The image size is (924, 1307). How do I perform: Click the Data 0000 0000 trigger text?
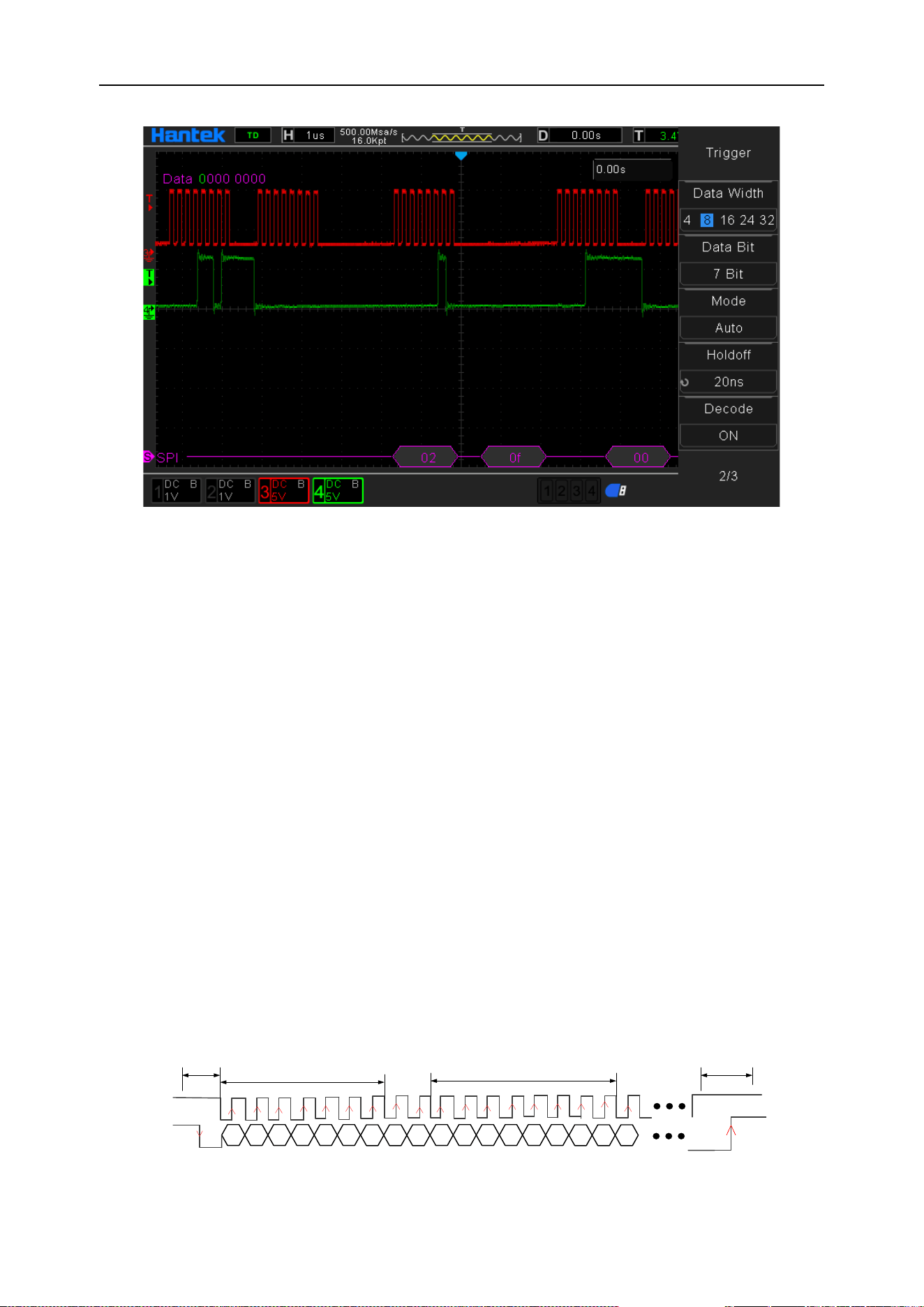[214, 179]
